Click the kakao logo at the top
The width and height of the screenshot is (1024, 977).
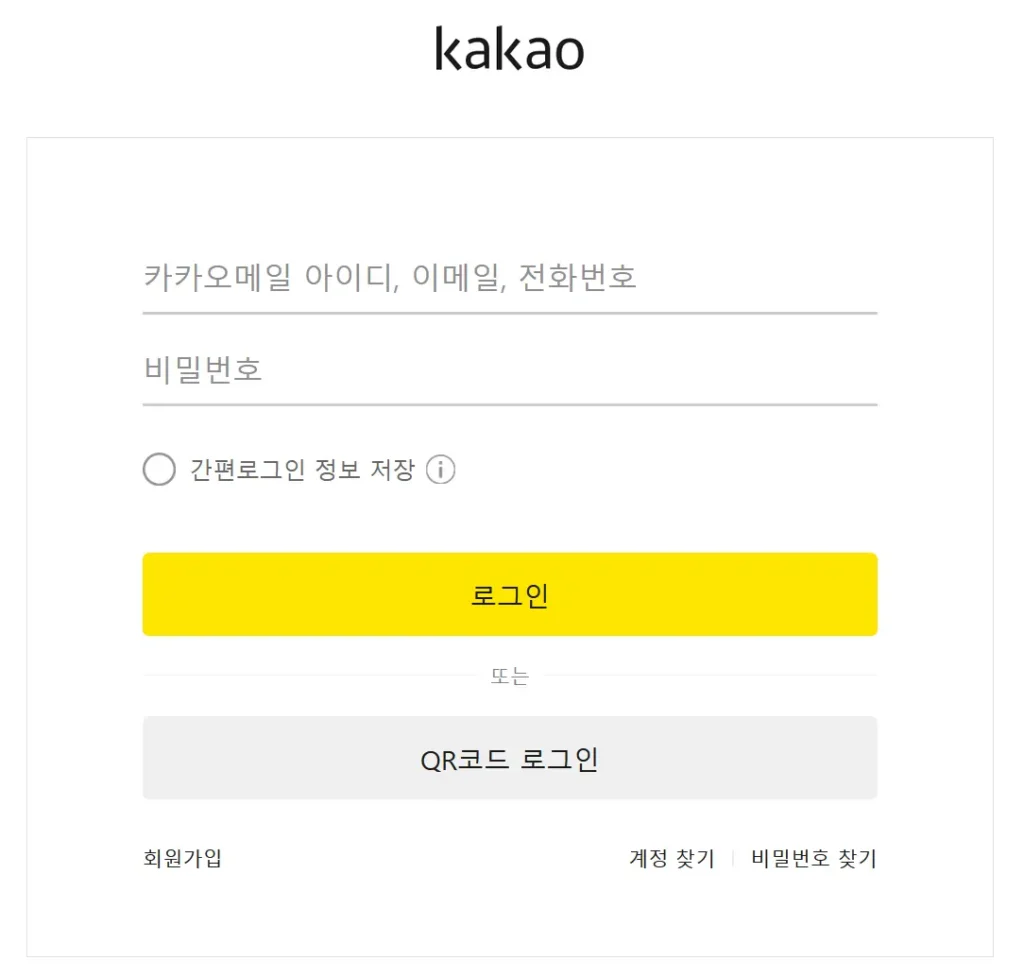pos(511,48)
